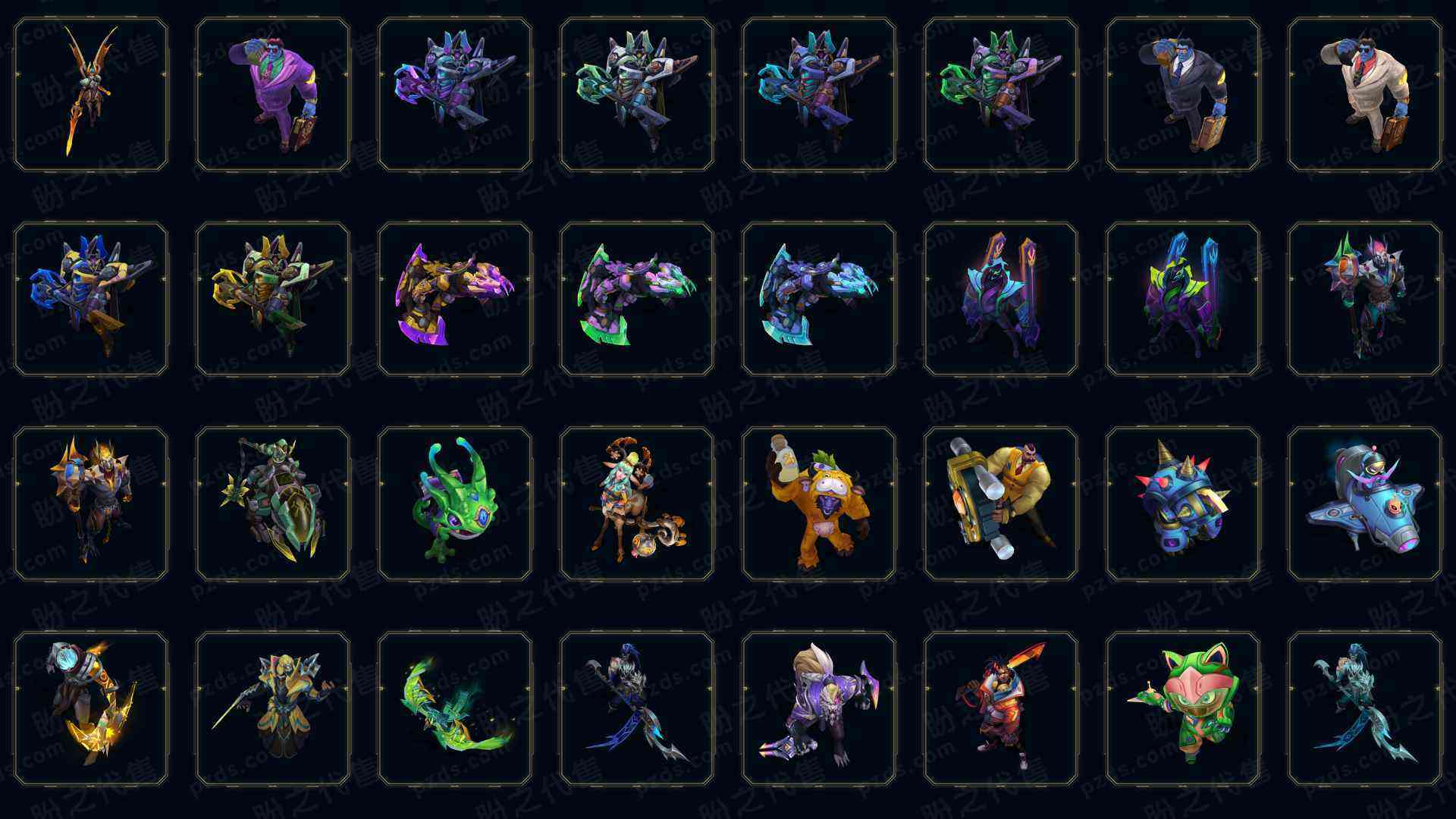This screenshot has width=1456, height=819.
Task: Choose the gold and purple dragon cannon
Action: pyautogui.click(x=455, y=299)
